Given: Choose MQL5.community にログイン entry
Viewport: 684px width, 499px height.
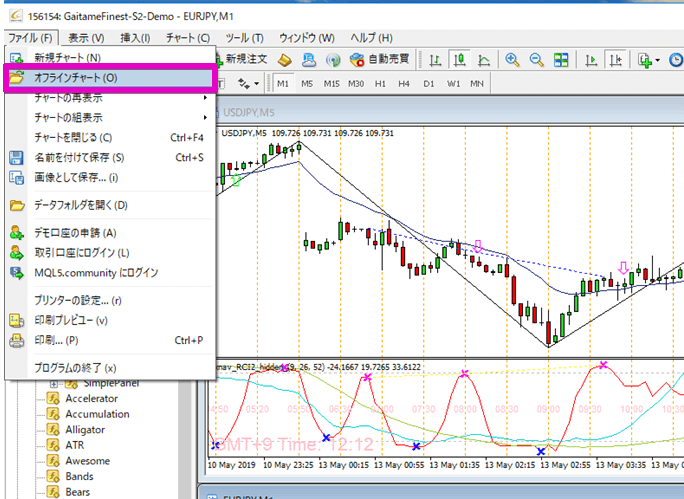Looking at the screenshot, I should pyautogui.click(x=110, y=273).
